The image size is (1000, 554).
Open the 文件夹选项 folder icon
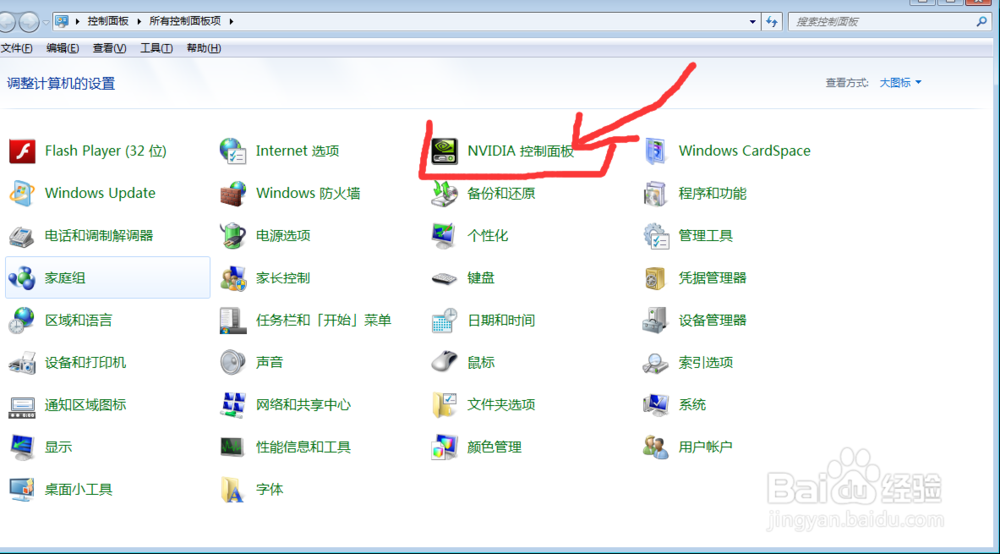444,405
